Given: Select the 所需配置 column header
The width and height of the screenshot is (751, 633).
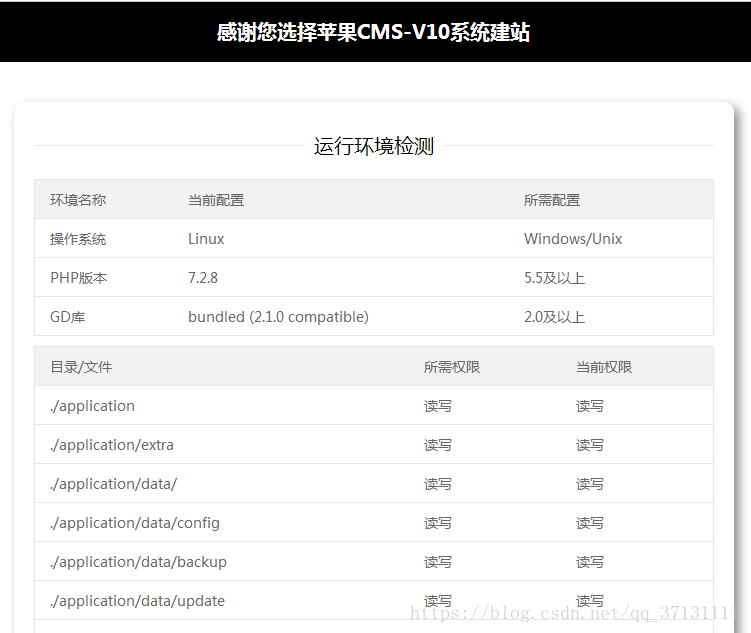Looking at the screenshot, I should 552,200.
